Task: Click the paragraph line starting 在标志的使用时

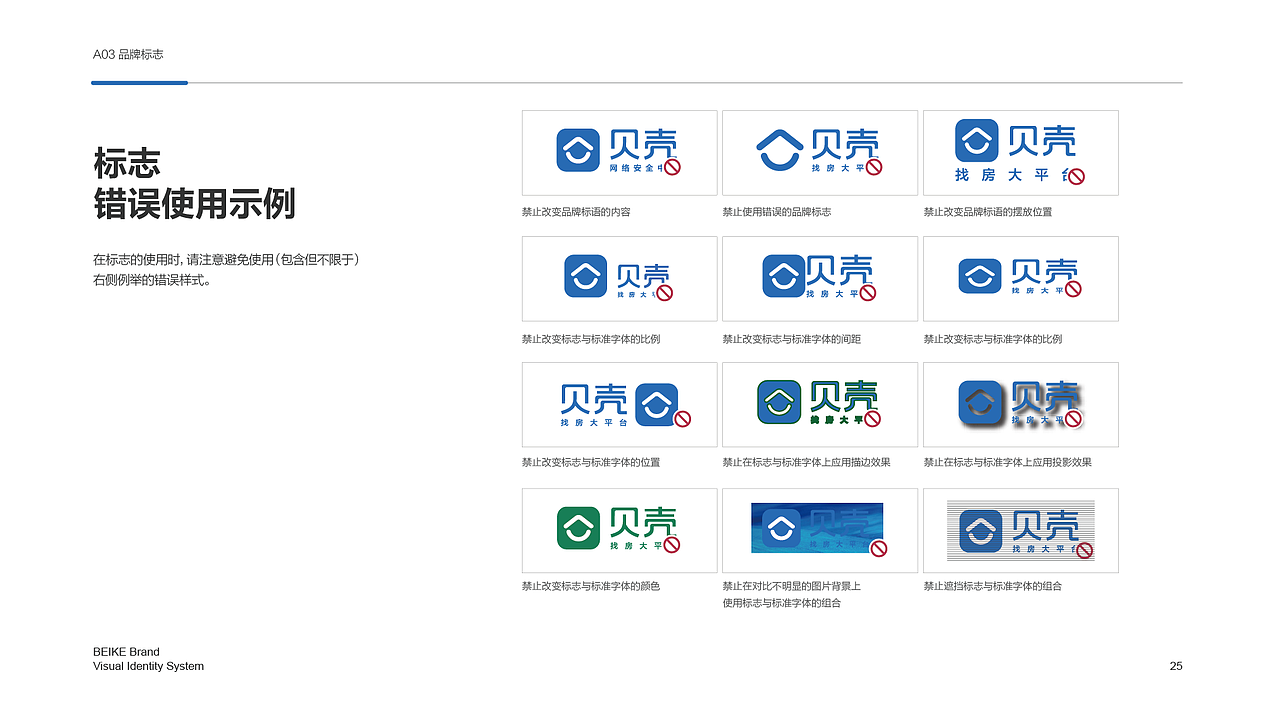Action: click(226, 260)
